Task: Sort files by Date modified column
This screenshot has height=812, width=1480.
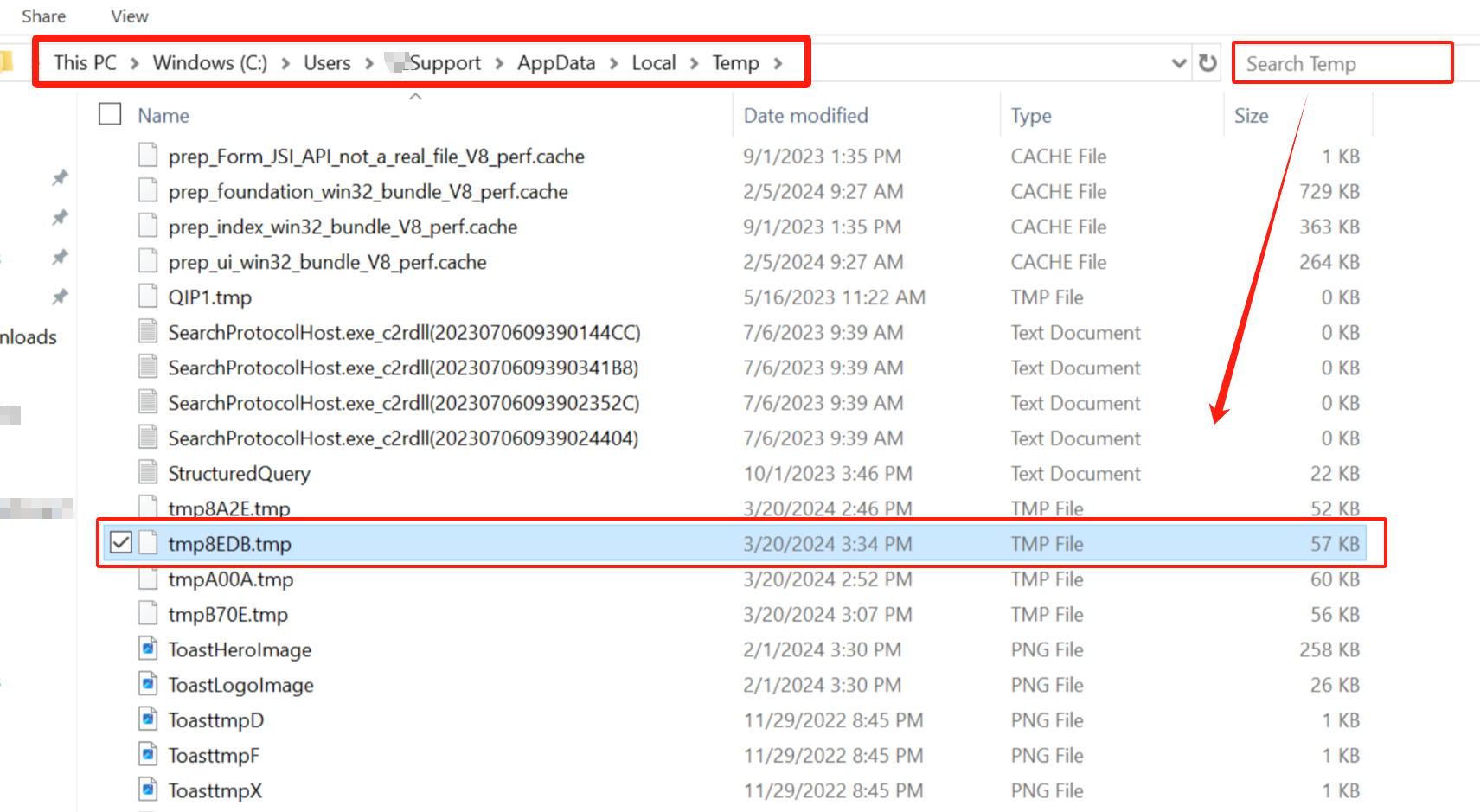Action: (805, 115)
